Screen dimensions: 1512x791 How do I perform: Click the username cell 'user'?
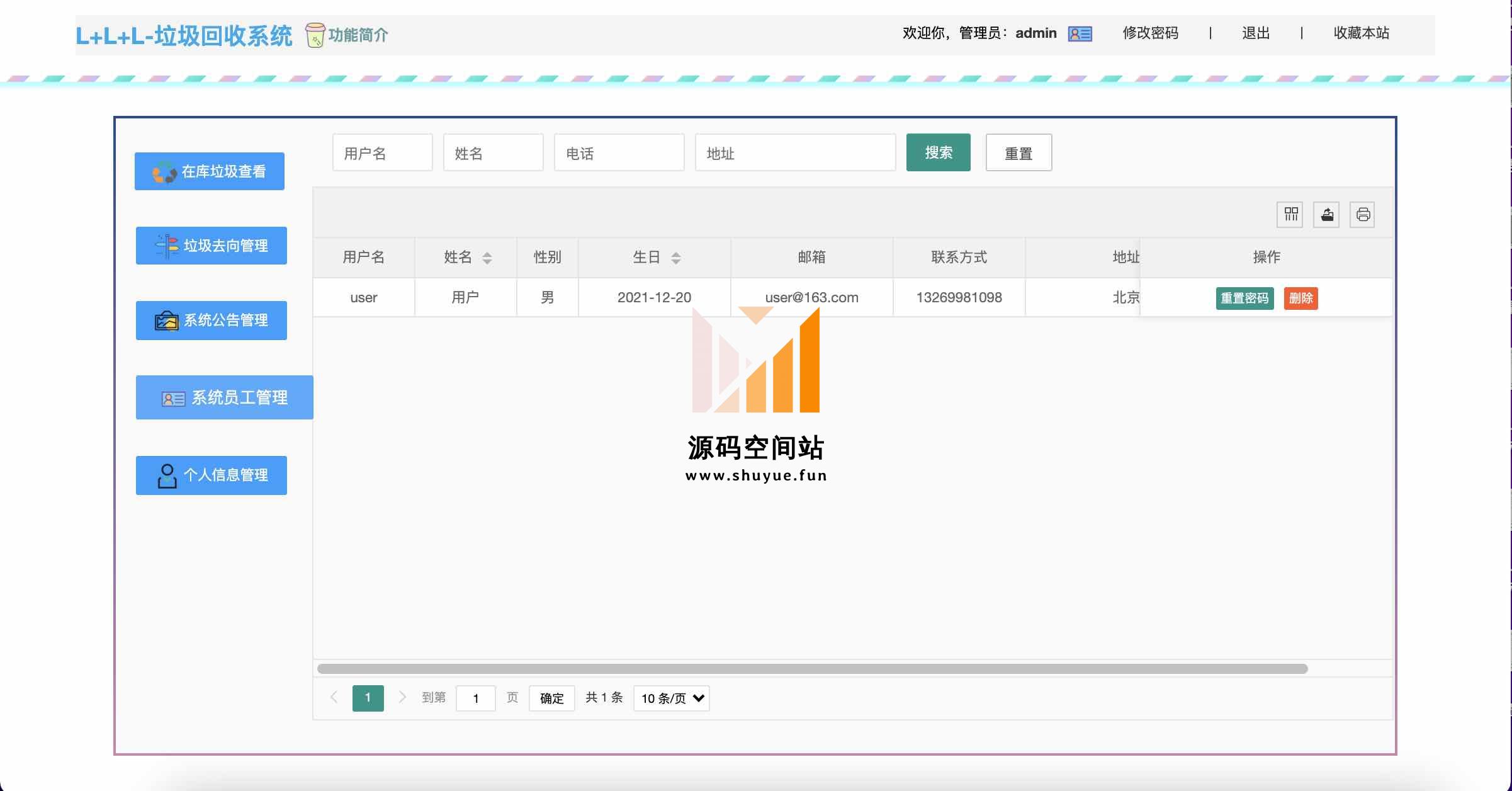click(364, 298)
